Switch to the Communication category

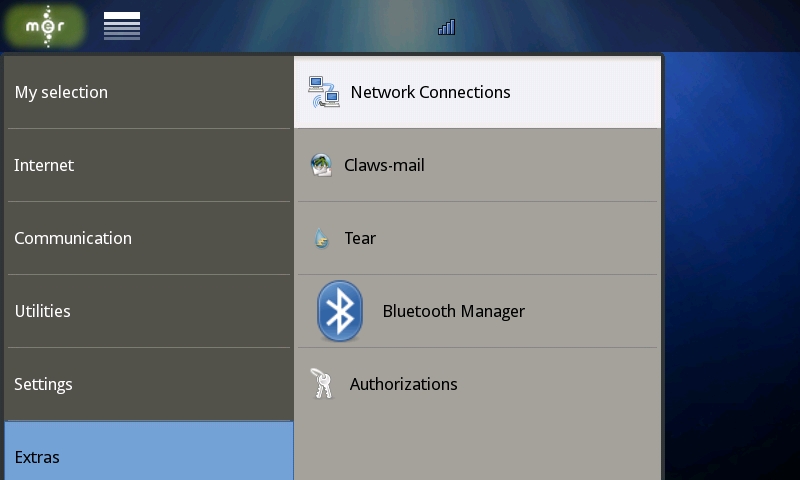[73, 238]
